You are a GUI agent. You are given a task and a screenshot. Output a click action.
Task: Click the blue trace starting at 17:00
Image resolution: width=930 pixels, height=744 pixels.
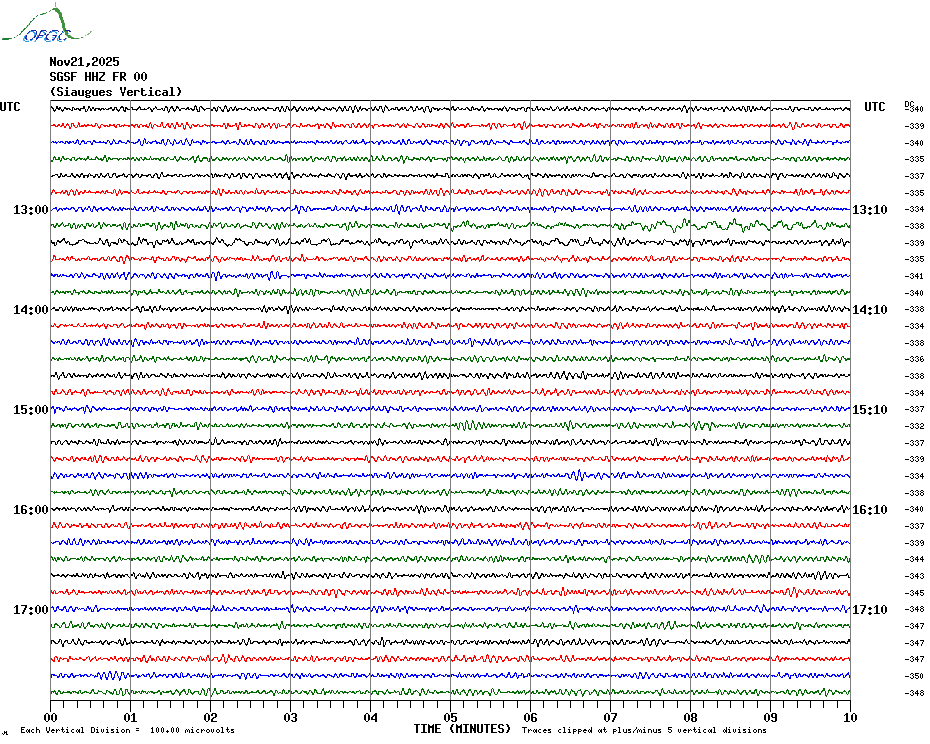(450, 609)
